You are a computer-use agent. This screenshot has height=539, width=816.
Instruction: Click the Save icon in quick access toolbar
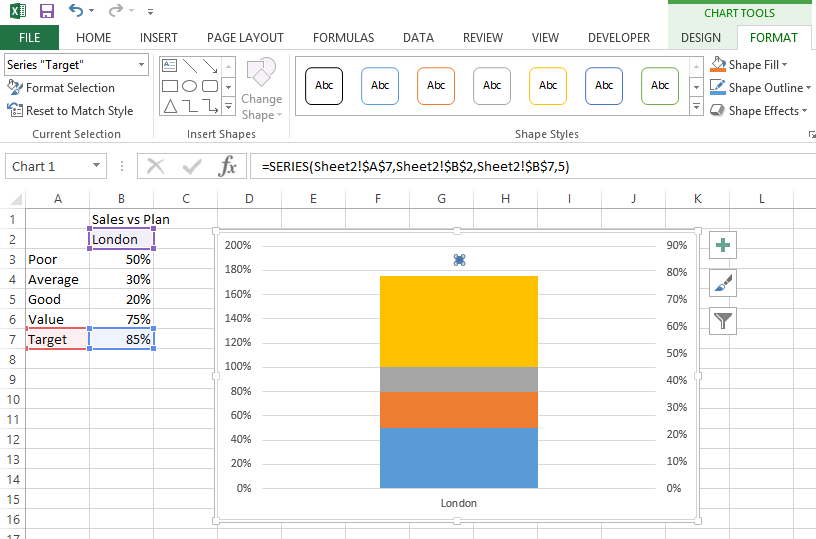pyautogui.click(x=47, y=11)
